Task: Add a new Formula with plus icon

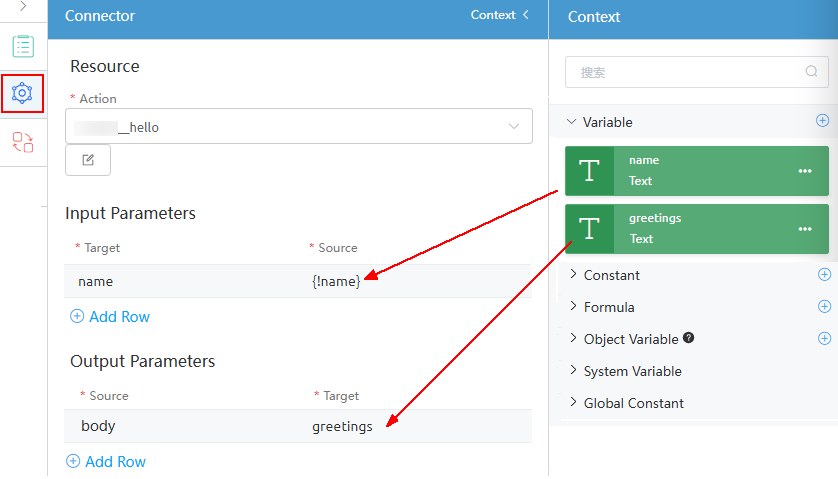Action: [x=824, y=306]
